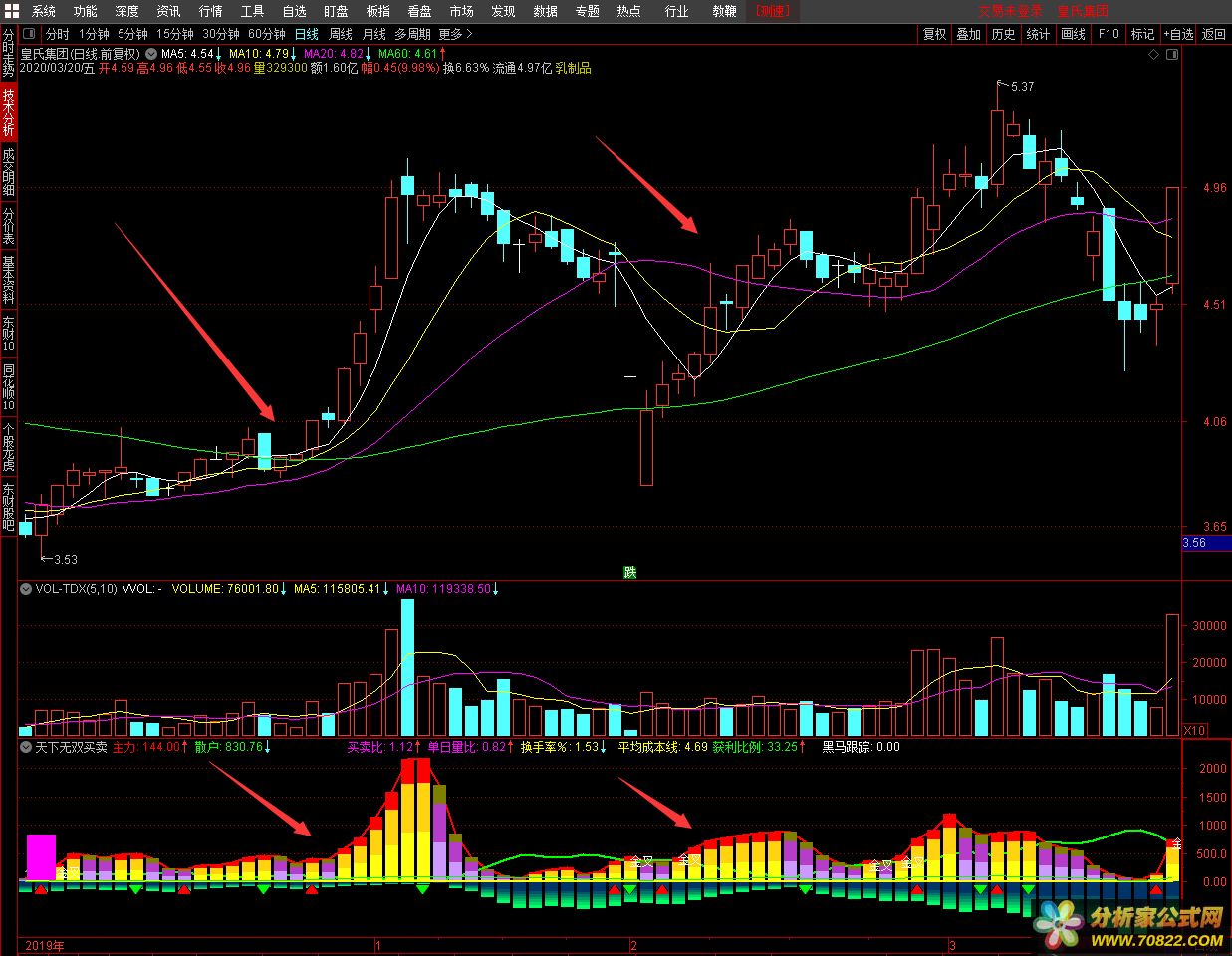Add stock via +自选 button
The height and width of the screenshot is (956, 1232).
1178,34
